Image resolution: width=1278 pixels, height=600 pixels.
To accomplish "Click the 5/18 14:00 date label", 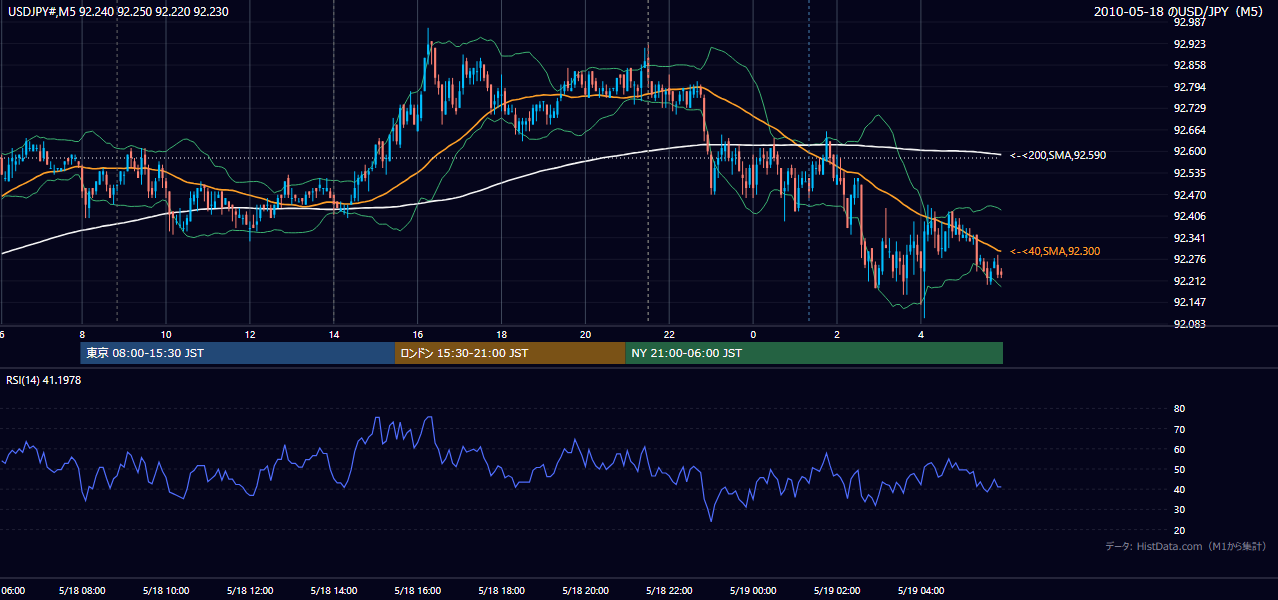I will point(334,590).
